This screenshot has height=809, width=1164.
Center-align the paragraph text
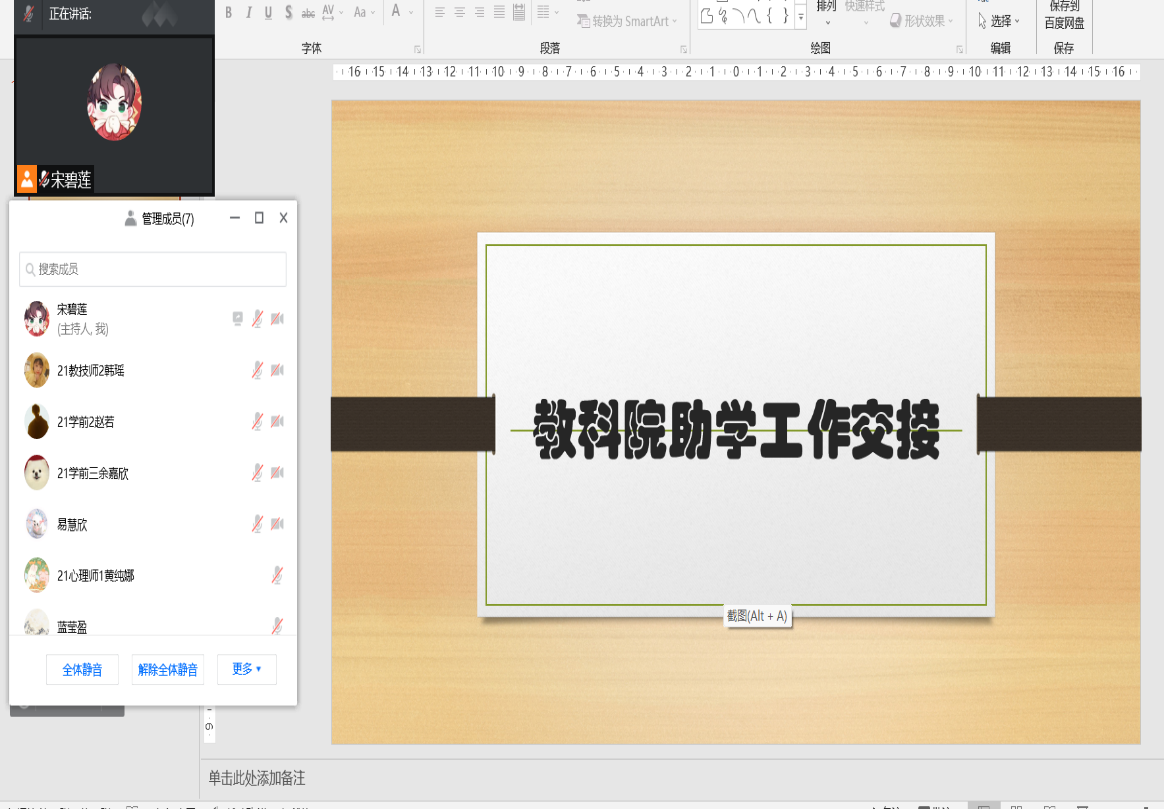point(460,12)
